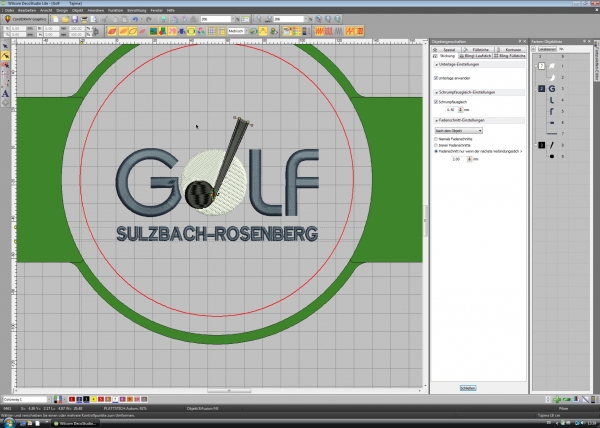Switch to the Konturen tab

coord(510,50)
